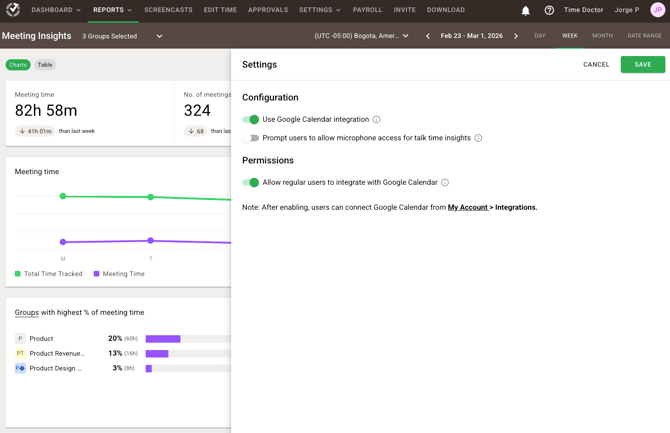Click the Product purple meeting bar
The width and height of the screenshot is (670, 433).
click(163, 339)
